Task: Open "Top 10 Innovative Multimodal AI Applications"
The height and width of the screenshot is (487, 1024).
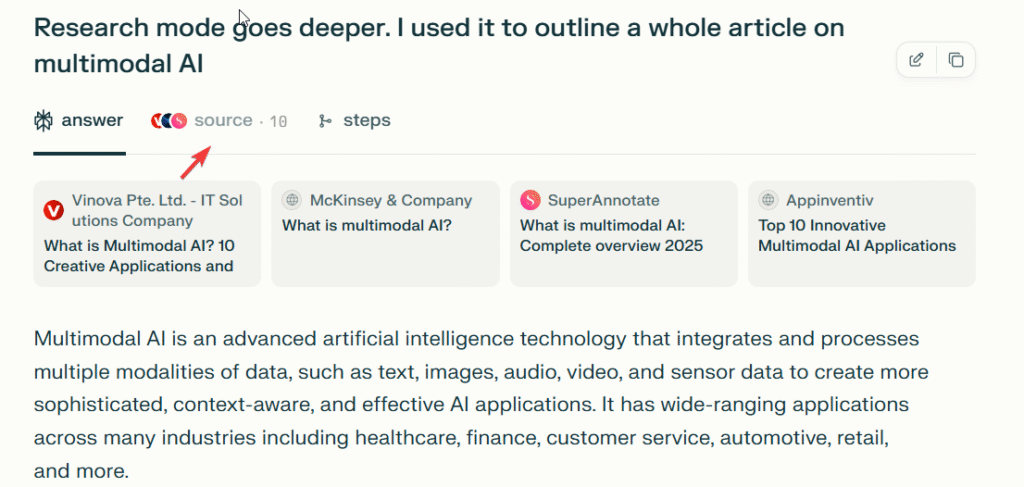Action: pyautogui.click(x=857, y=235)
